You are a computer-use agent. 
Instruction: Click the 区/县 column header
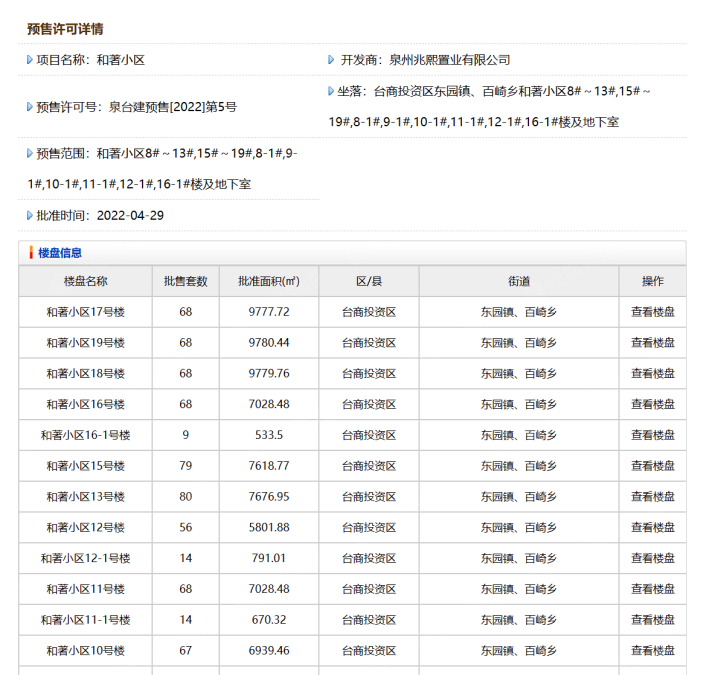[x=369, y=281]
